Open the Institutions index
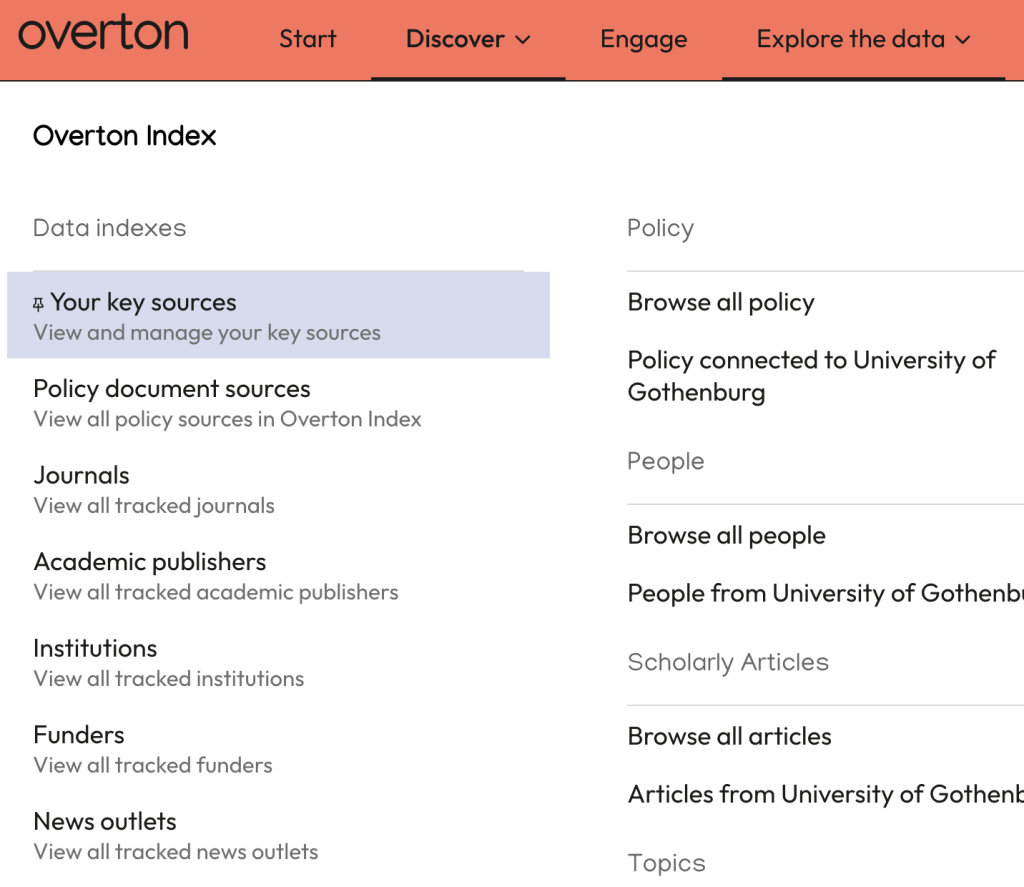The image size is (1024, 887). pyautogui.click(x=95, y=648)
